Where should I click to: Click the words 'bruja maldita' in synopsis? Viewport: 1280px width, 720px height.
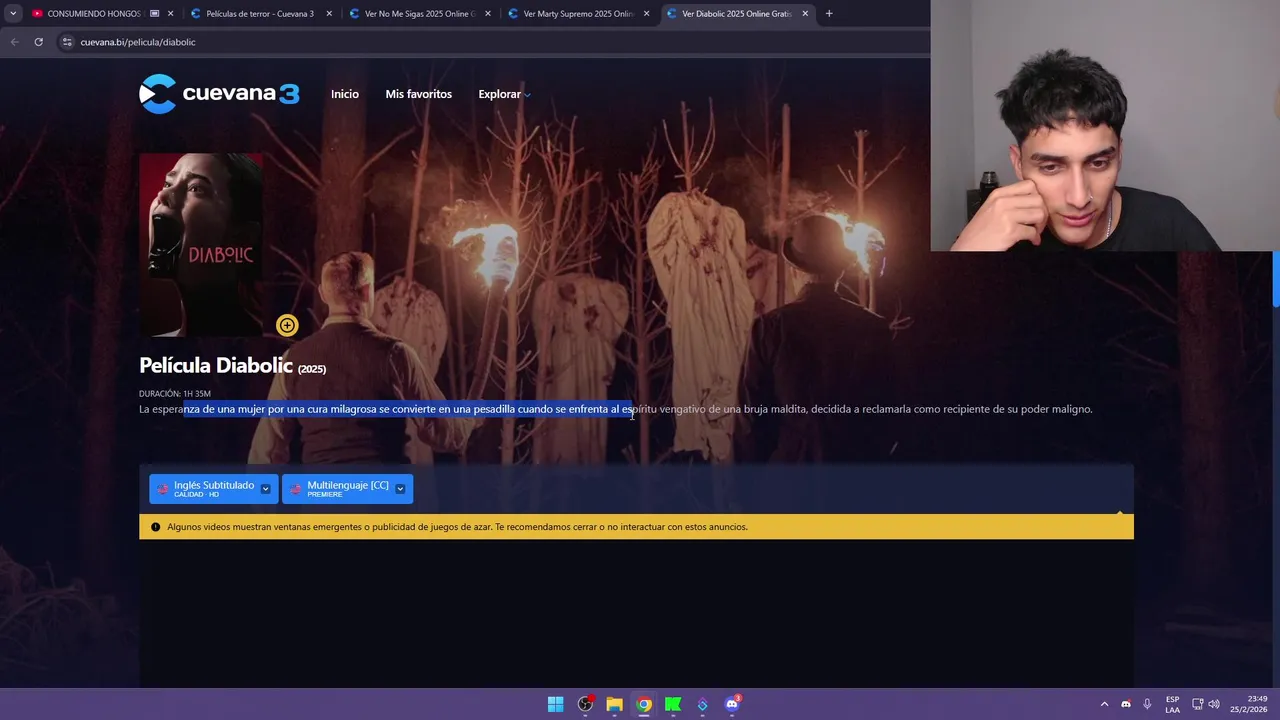(x=775, y=409)
